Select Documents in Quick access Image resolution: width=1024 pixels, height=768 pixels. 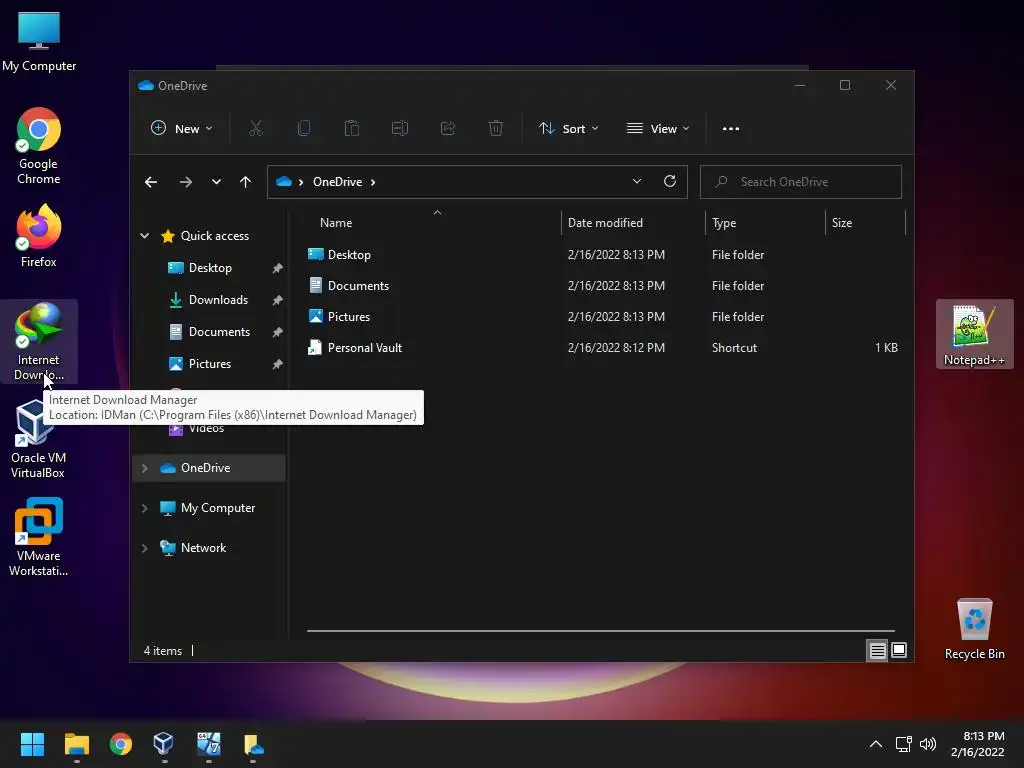pyautogui.click(x=219, y=332)
